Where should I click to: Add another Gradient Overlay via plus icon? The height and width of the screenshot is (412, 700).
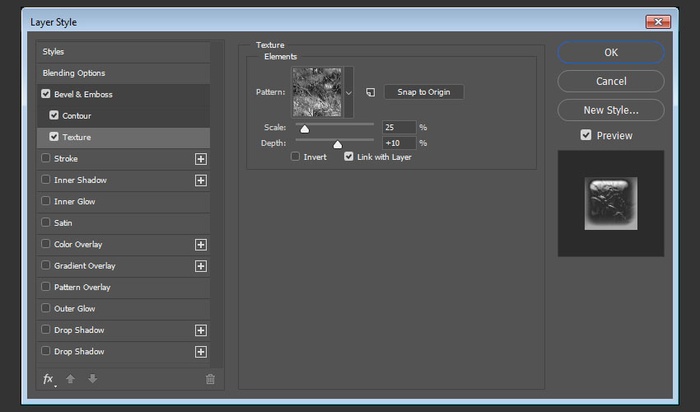coord(200,266)
